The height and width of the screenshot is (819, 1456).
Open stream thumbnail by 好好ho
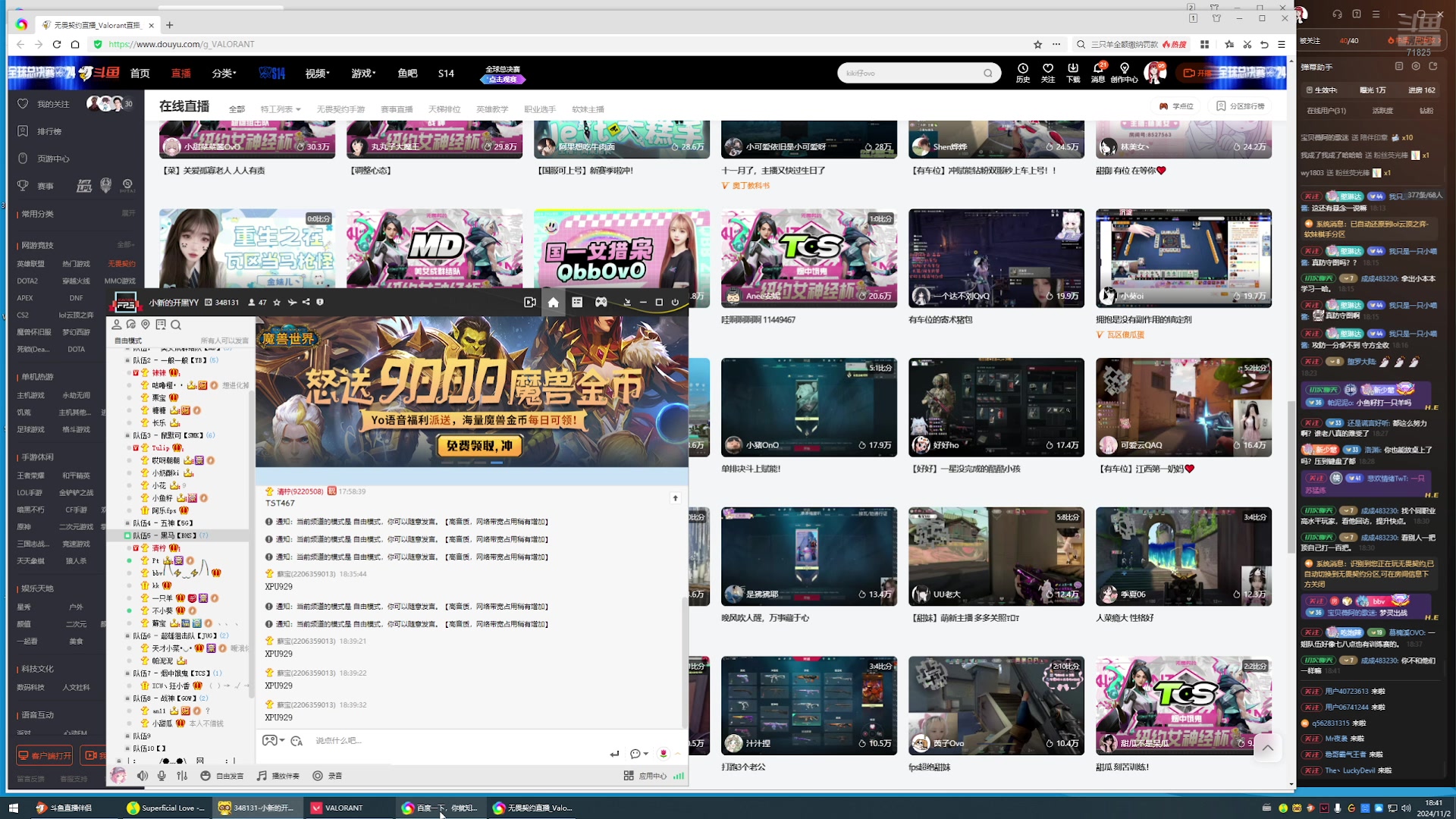point(996,407)
